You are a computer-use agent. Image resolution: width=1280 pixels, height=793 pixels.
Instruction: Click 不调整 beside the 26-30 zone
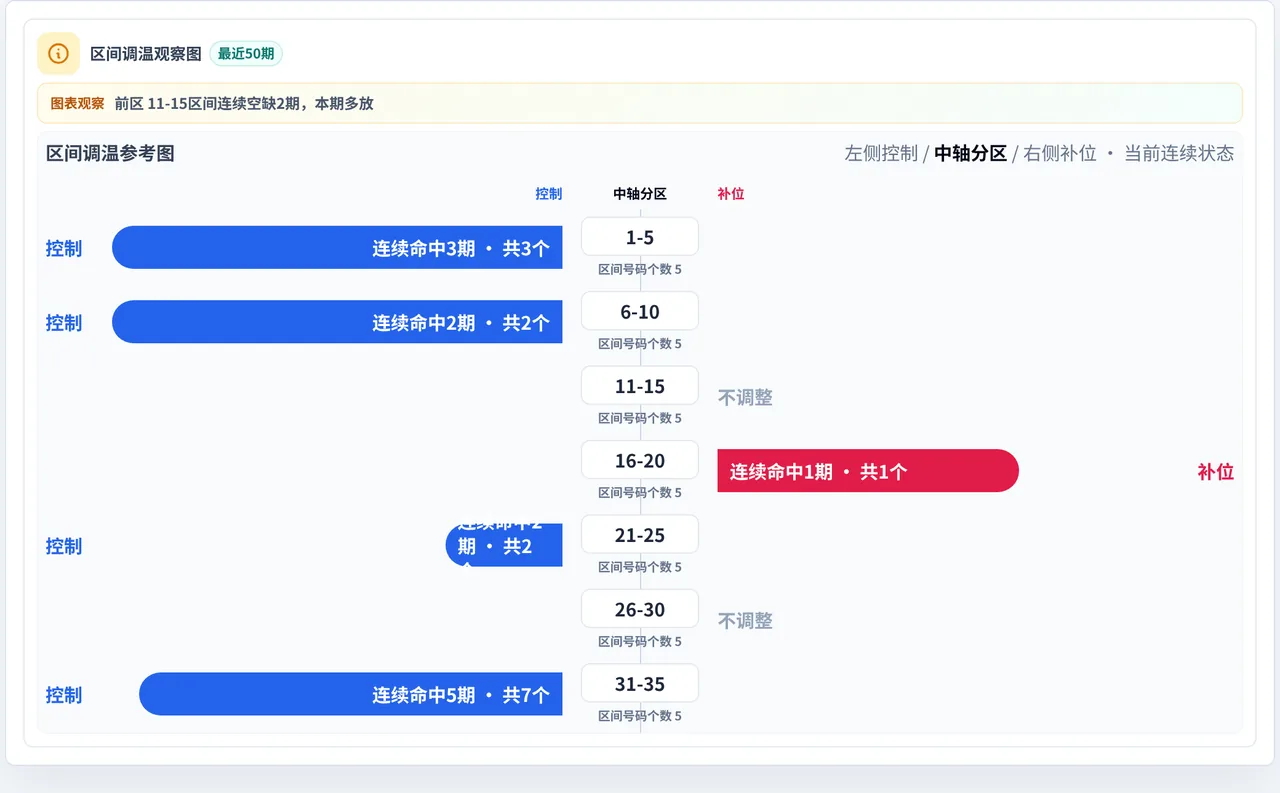coord(745,621)
